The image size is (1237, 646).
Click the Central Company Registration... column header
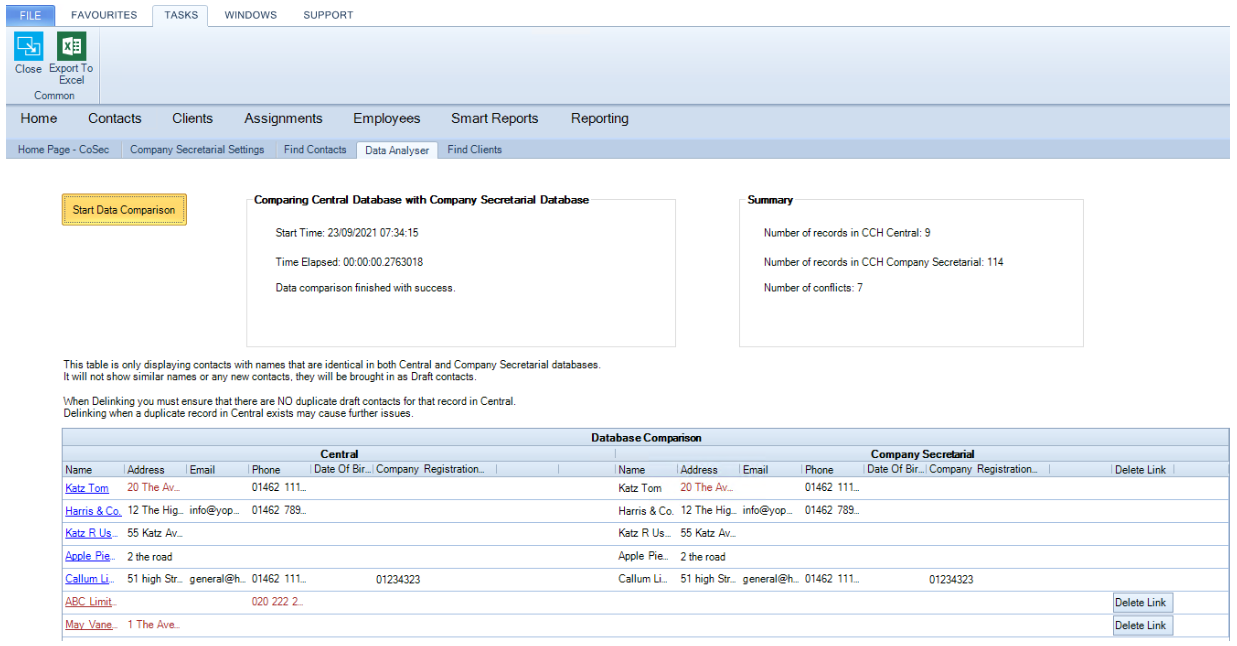coord(435,470)
